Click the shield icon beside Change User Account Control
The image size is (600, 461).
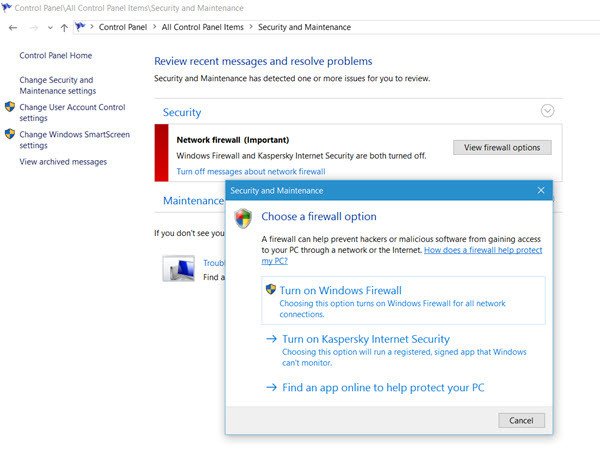[10, 107]
